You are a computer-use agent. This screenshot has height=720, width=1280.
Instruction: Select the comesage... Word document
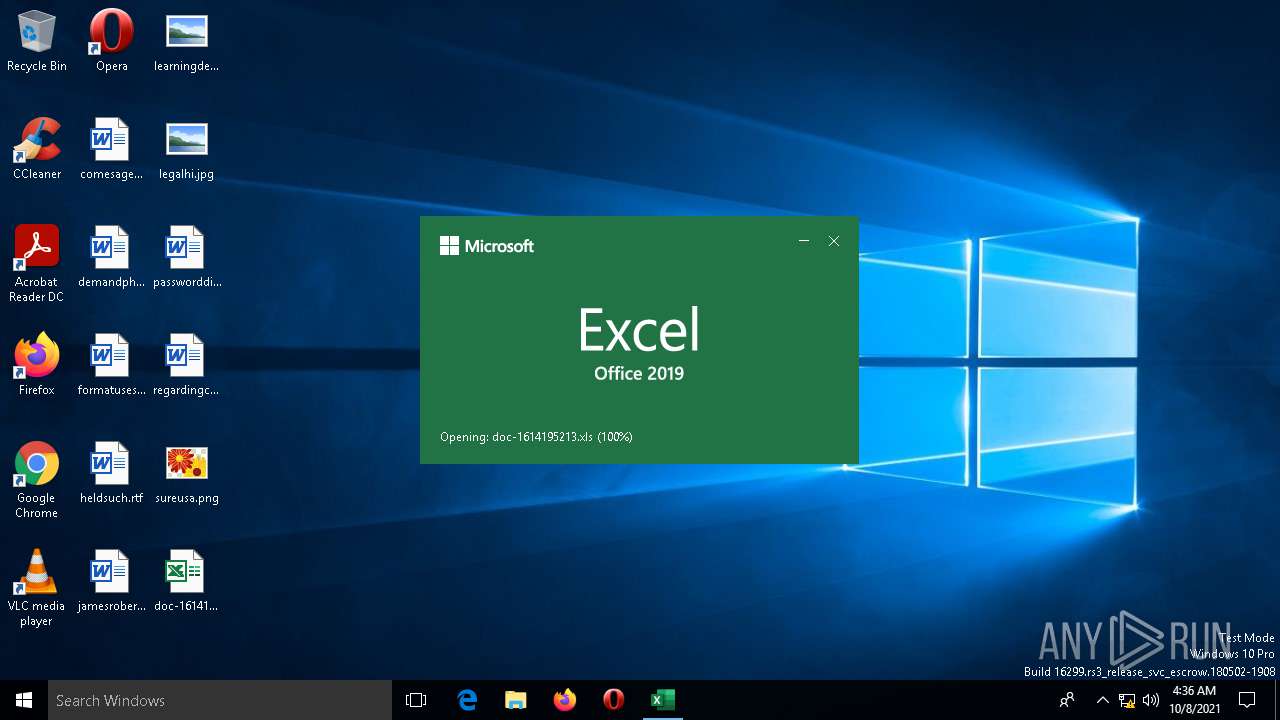[x=112, y=149]
